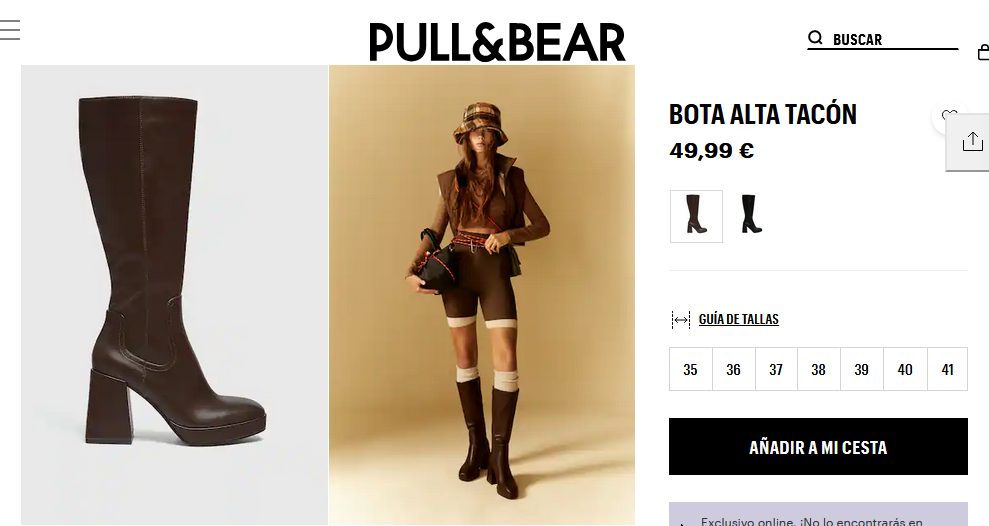
Task: Select the black boot color swatch
Action: pos(751,215)
